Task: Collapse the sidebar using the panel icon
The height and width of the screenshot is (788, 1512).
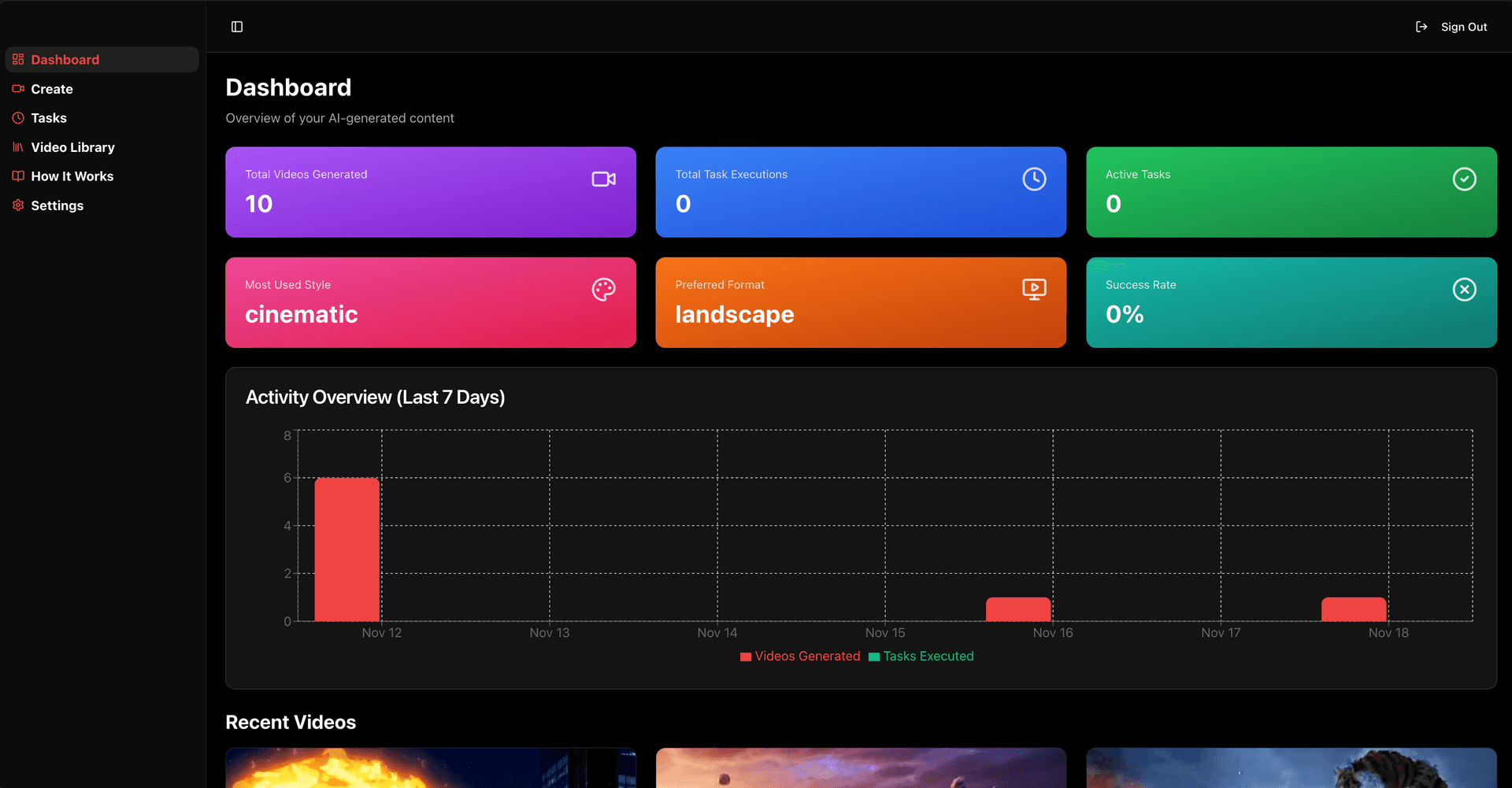Action: point(237,26)
